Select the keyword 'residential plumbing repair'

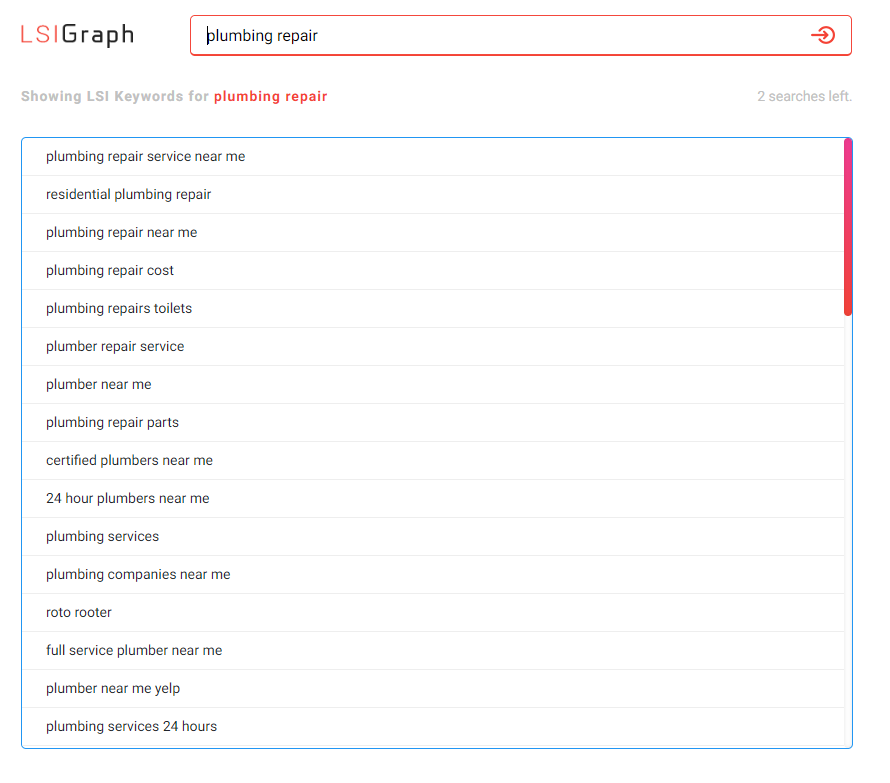pyautogui.click(x=131, y=194)
